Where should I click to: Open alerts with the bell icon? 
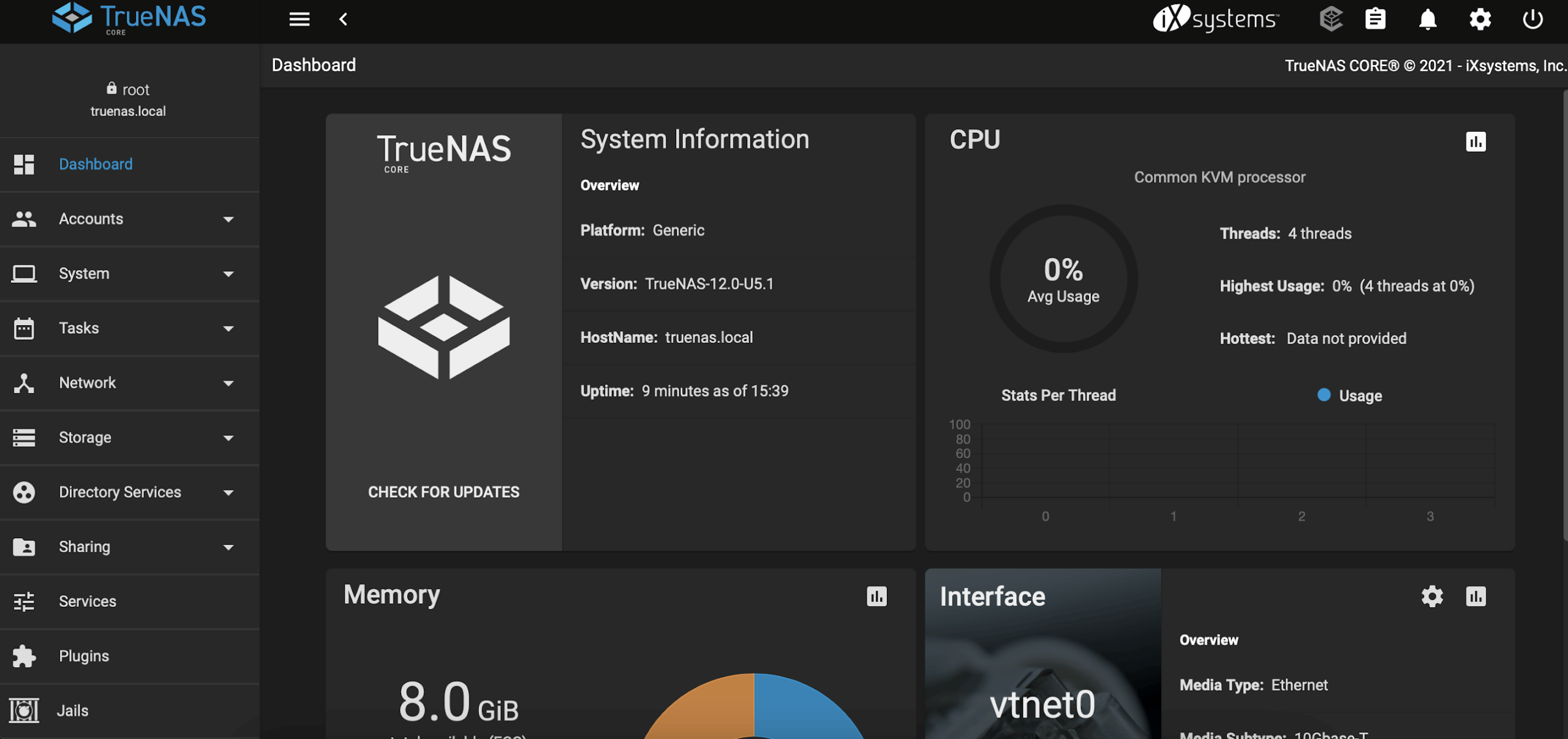coord(1428,20)
